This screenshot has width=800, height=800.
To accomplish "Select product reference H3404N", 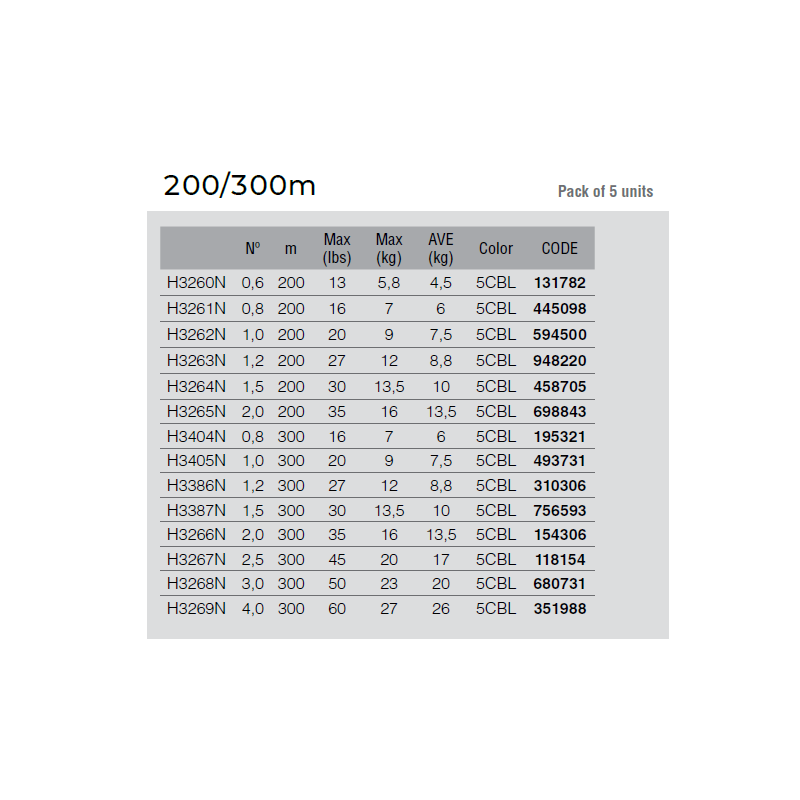I will tap(196, 436).
